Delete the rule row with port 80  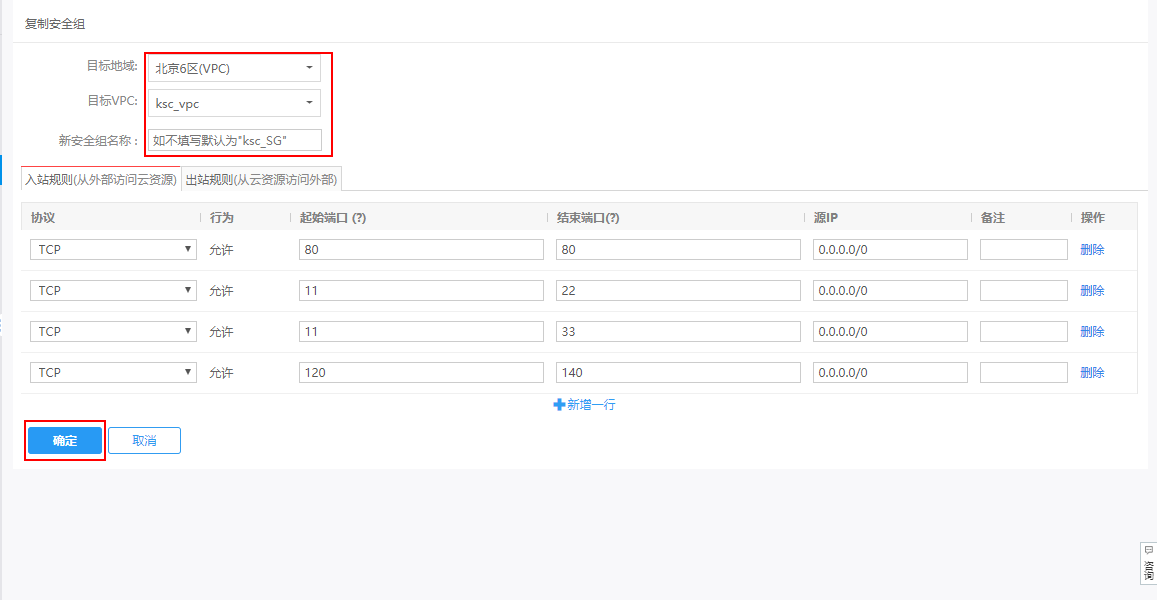point(1092,249)
